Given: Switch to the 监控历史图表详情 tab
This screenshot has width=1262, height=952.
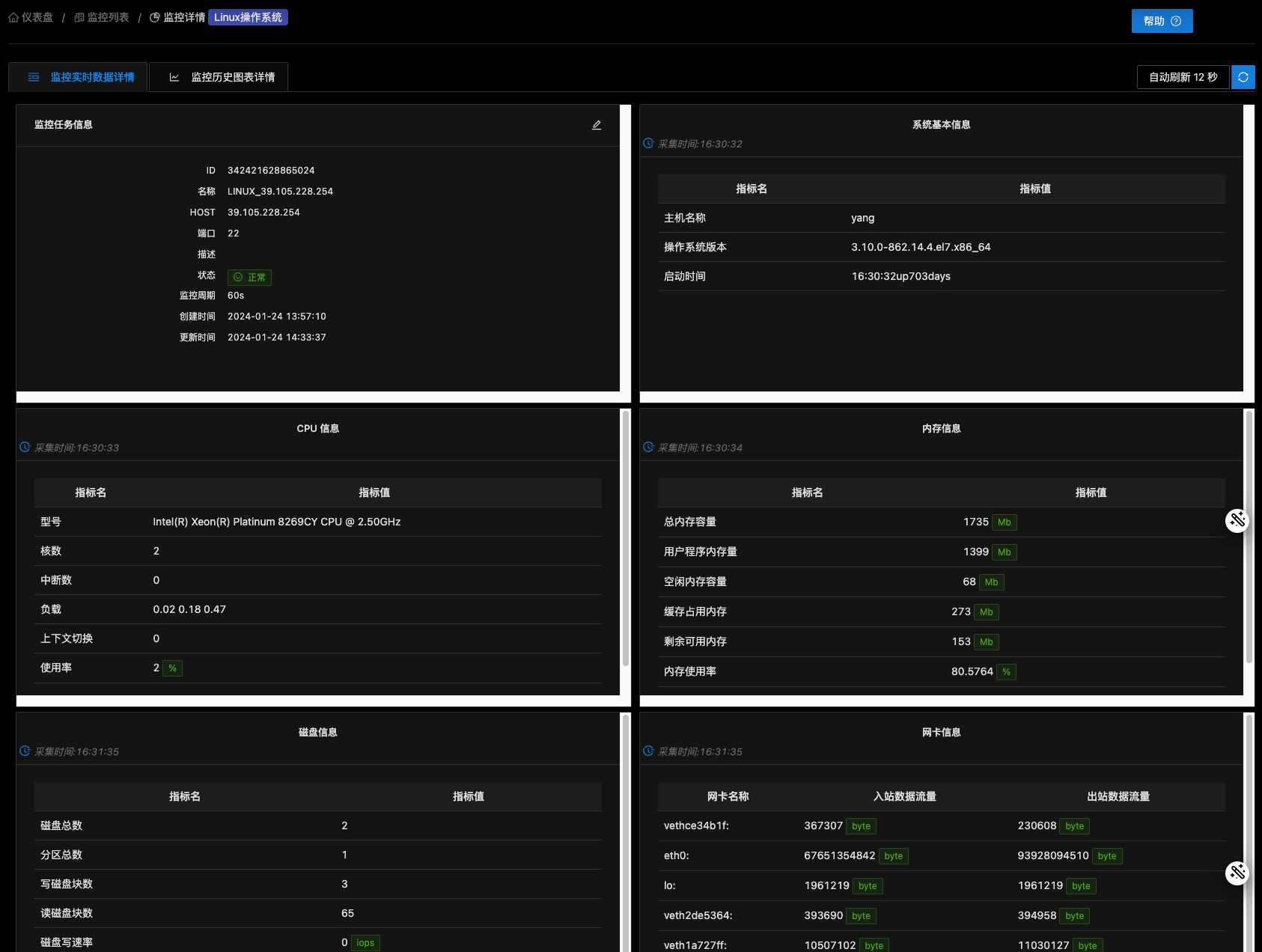Looking at the screenshot, I should tap(222, 77).
